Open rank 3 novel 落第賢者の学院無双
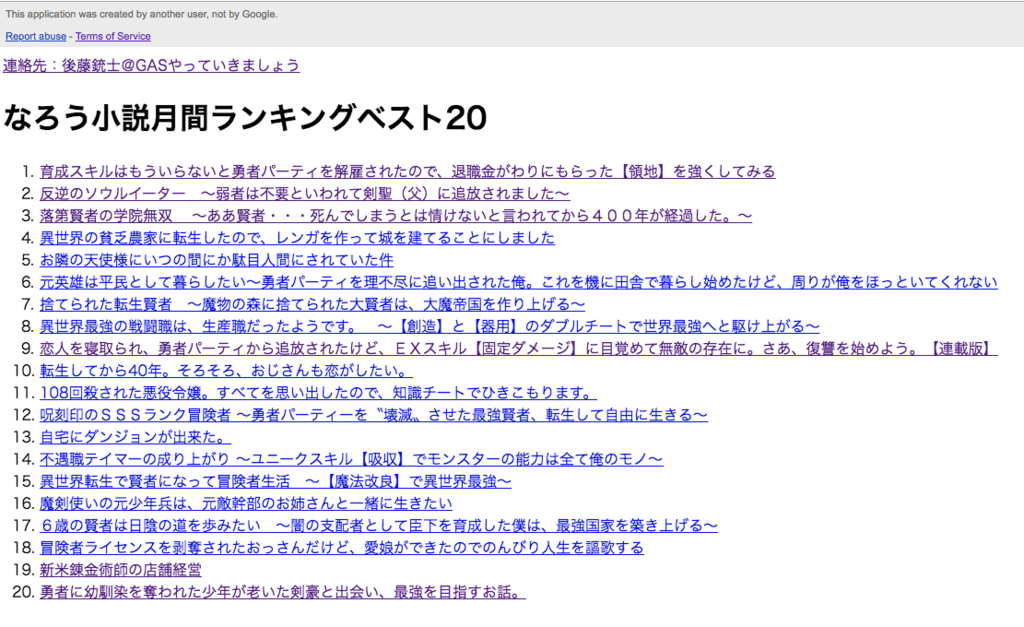Viewport: 1024px width, 627px height. 396,216
